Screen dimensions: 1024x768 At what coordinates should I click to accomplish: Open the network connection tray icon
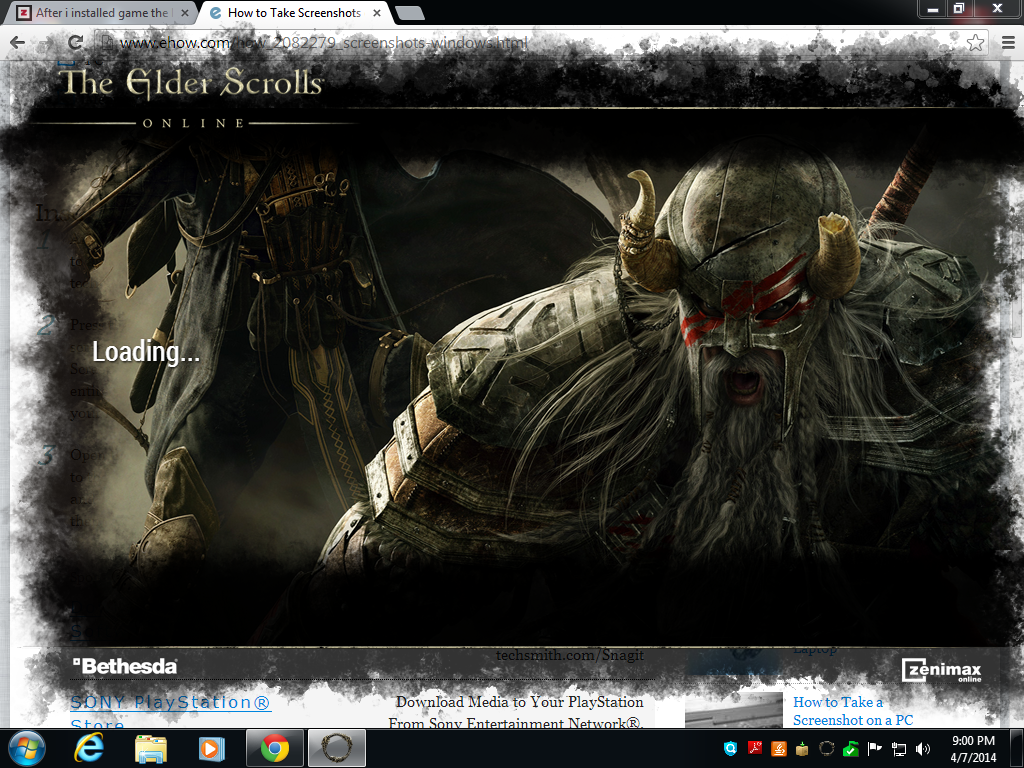[x=899, y=749]
